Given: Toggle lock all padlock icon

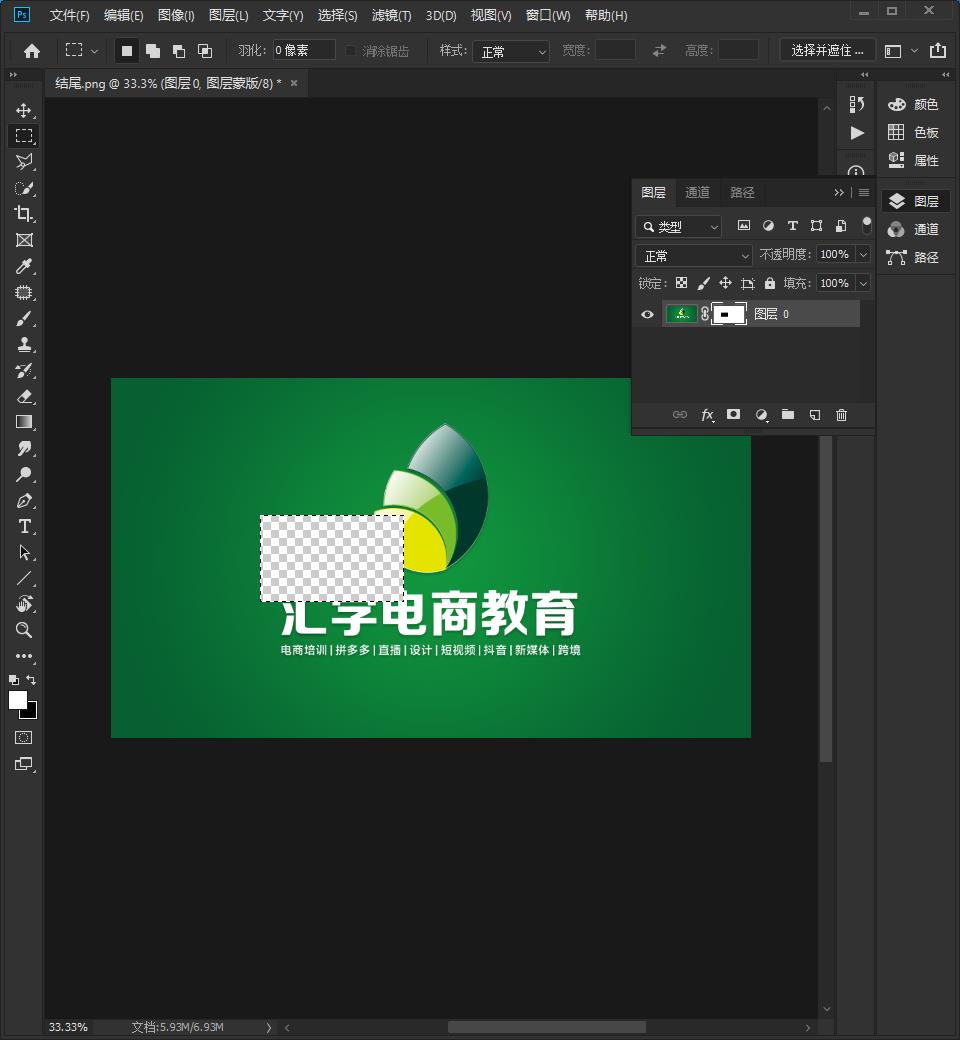Looking at the screenshot, I should pyautogui.click(x=770, y=283).
